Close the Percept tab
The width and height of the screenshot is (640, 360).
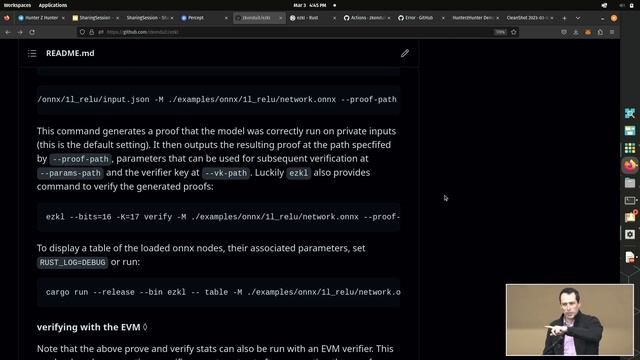[x=226, y=18]
